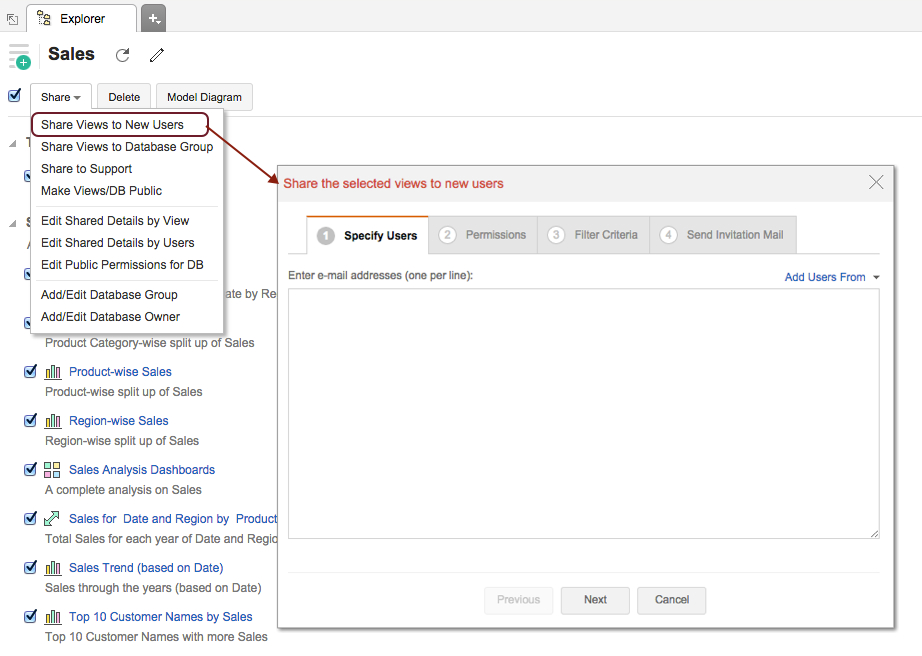Select Share Views to Database Group
The width and height of the screenshot is (922, 656).
[x=127, y=147]
